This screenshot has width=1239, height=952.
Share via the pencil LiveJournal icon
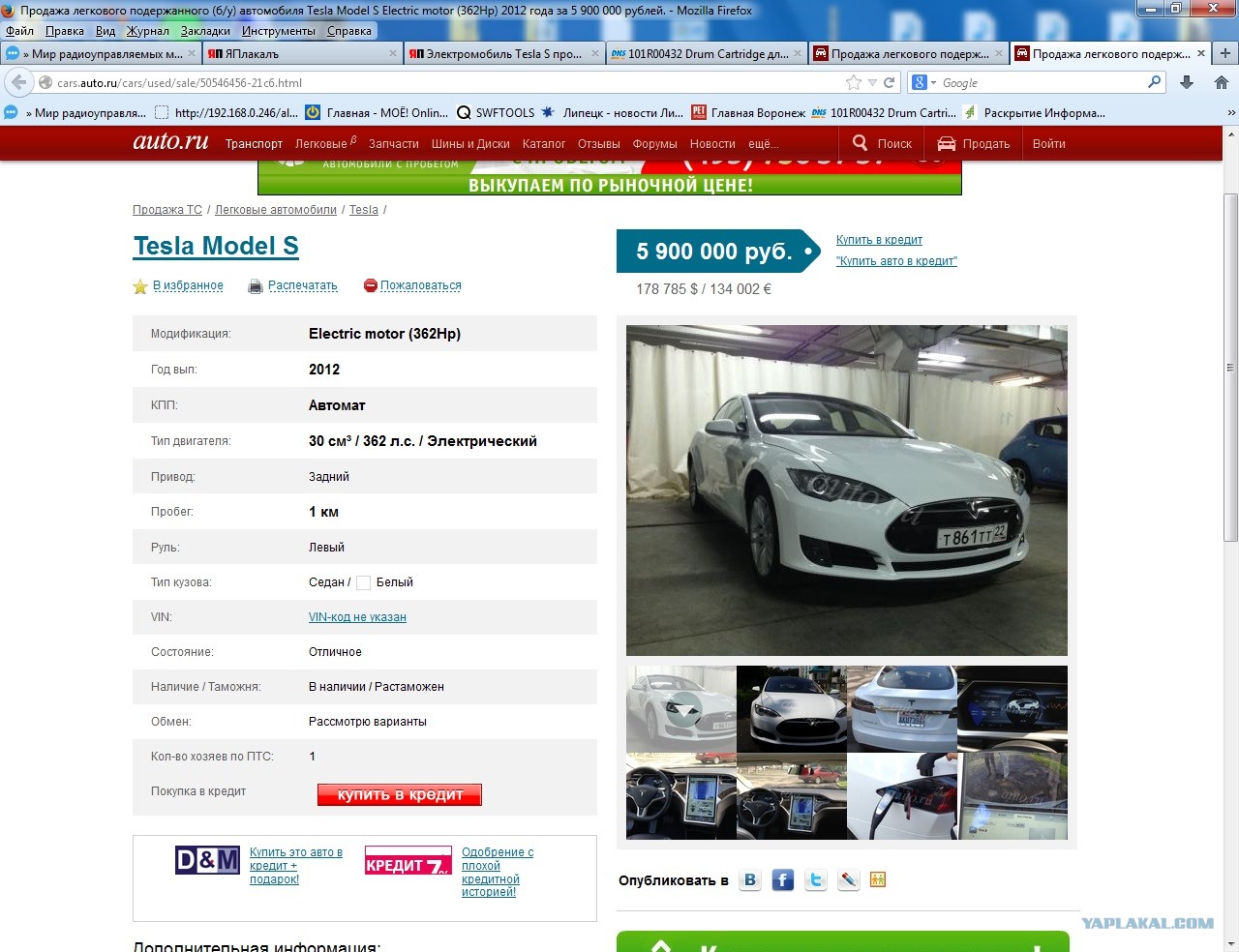(848, 879)
